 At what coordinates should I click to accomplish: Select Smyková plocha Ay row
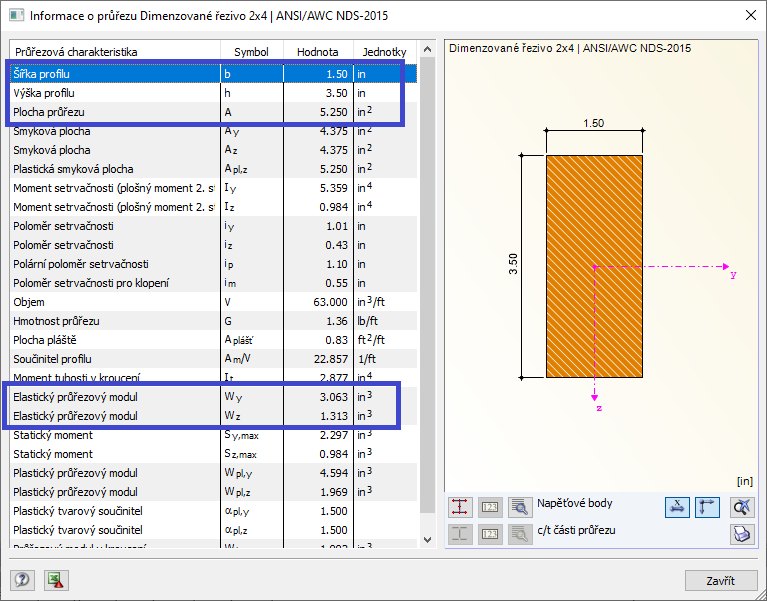213,131
